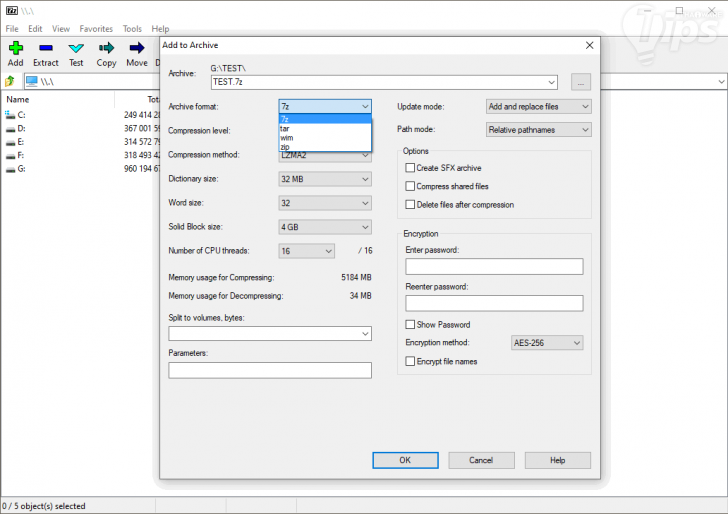Enable Encrypt file names checkbox
Screen dimensions: 728x514
pyautogui.click(x=410, y=361)
